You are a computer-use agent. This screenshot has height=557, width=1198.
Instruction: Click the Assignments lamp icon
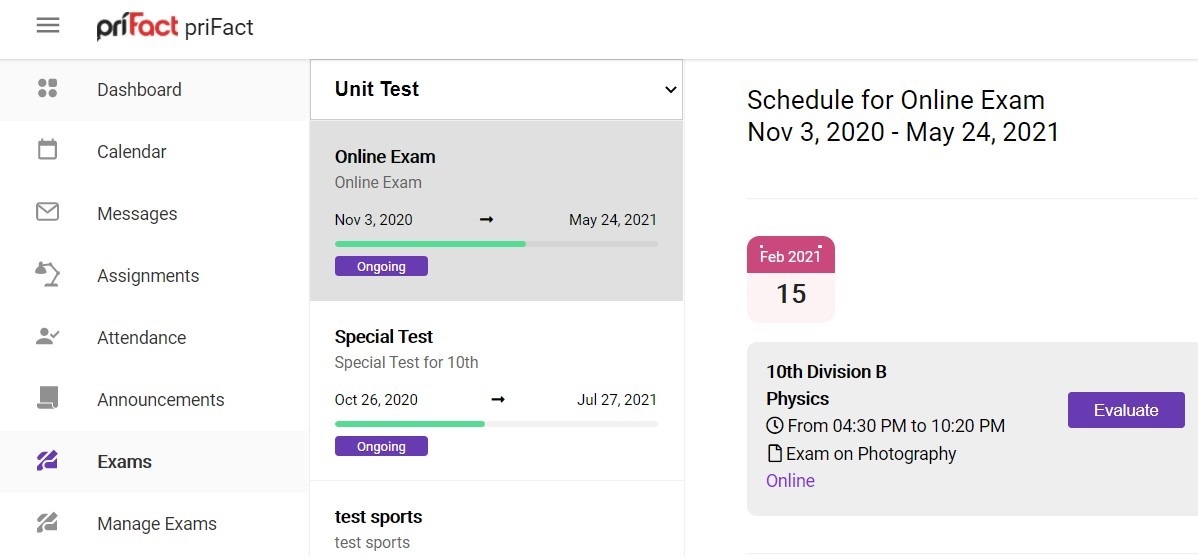point(47,274)
